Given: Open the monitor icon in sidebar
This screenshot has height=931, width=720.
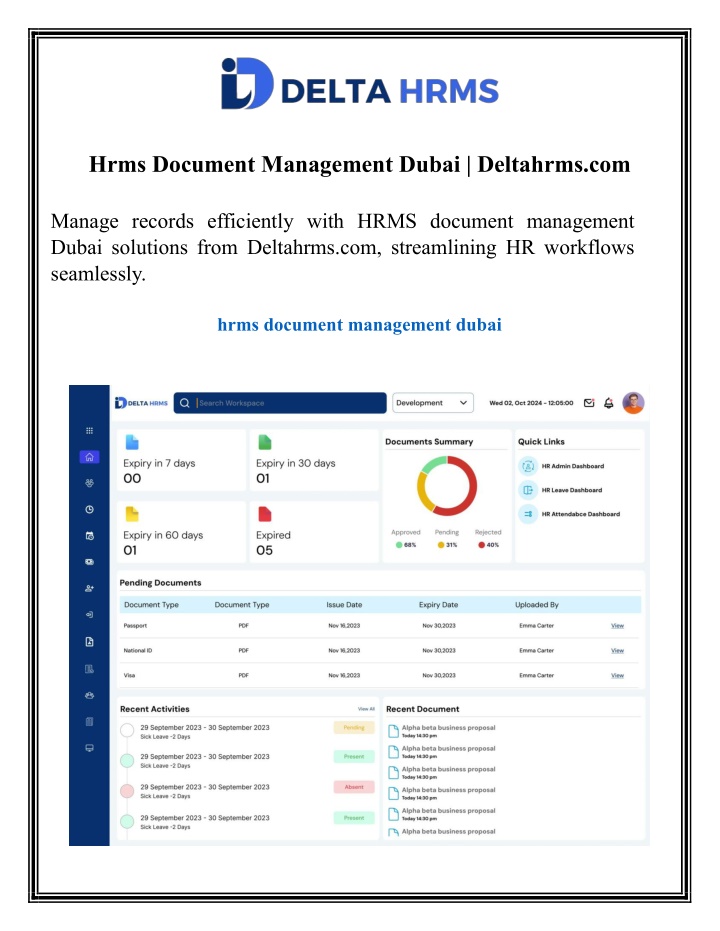Looking at the screenshot, I should (90, 748).
